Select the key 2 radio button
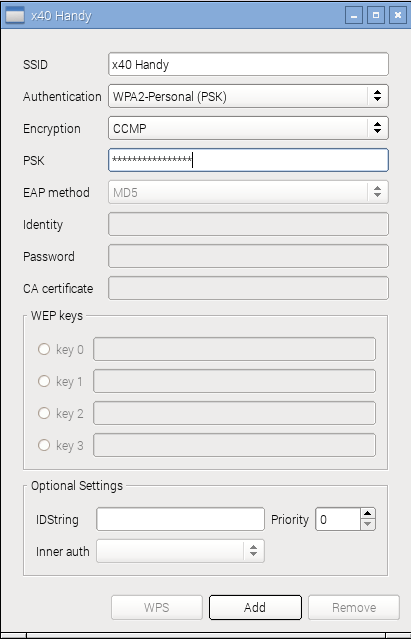The height and width of the screenshot is (639, 411). pyautogui.click(x=44, y=413)
